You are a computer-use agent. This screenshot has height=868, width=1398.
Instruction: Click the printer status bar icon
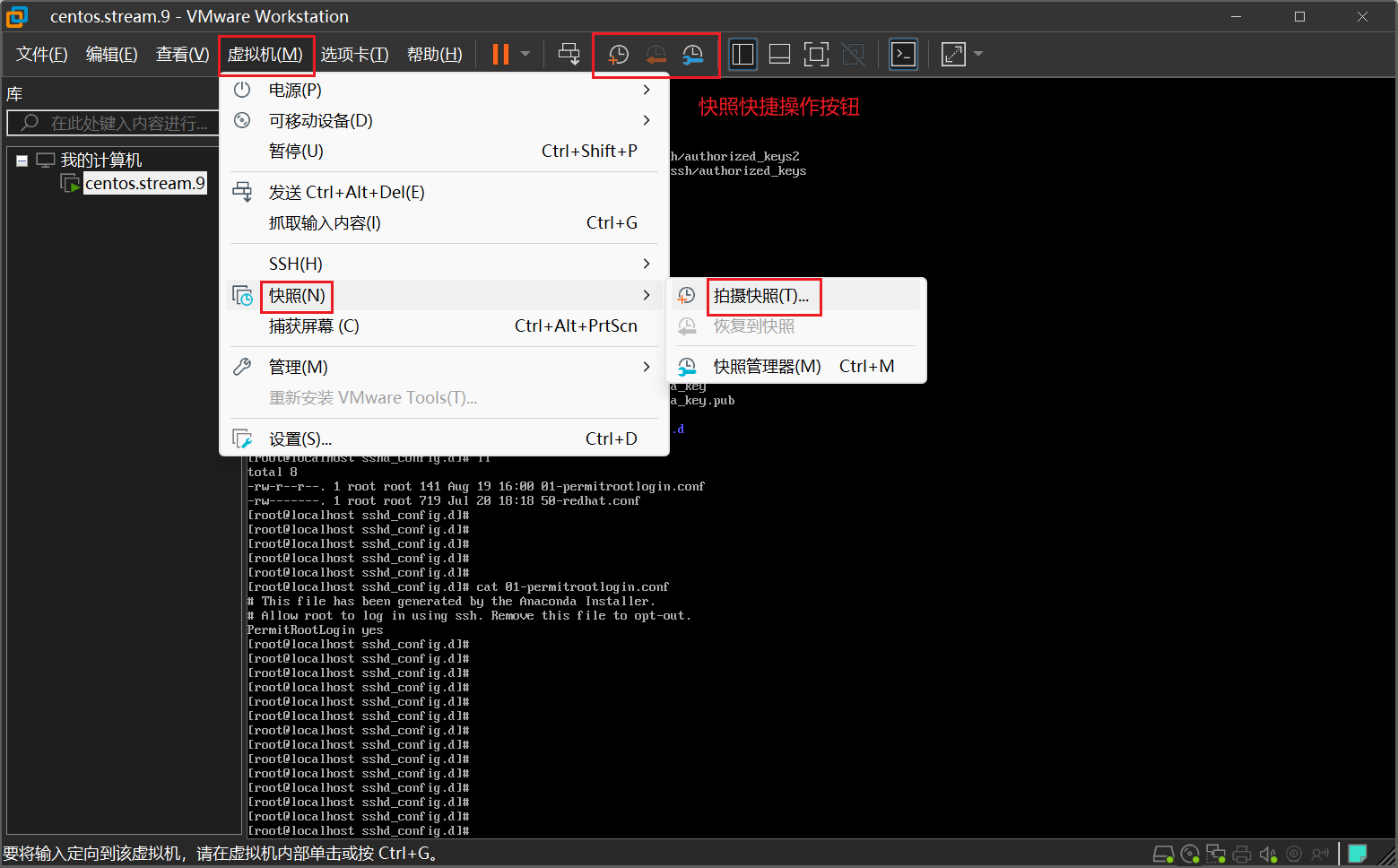tap(1242, 854)
